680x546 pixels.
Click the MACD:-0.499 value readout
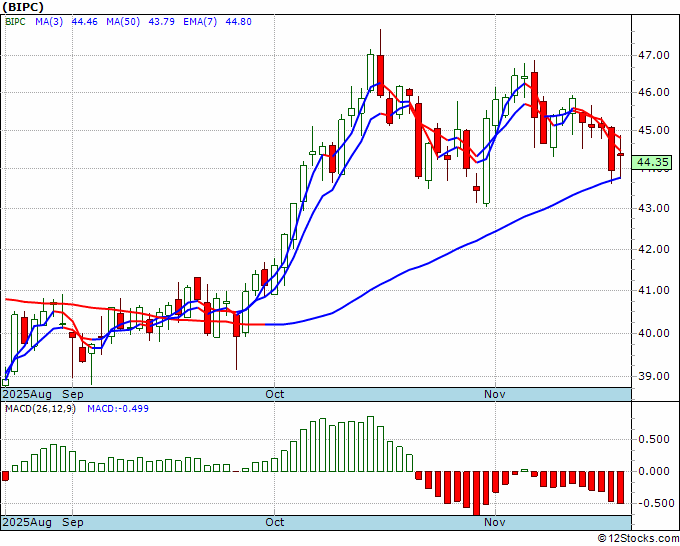point(118,409)
